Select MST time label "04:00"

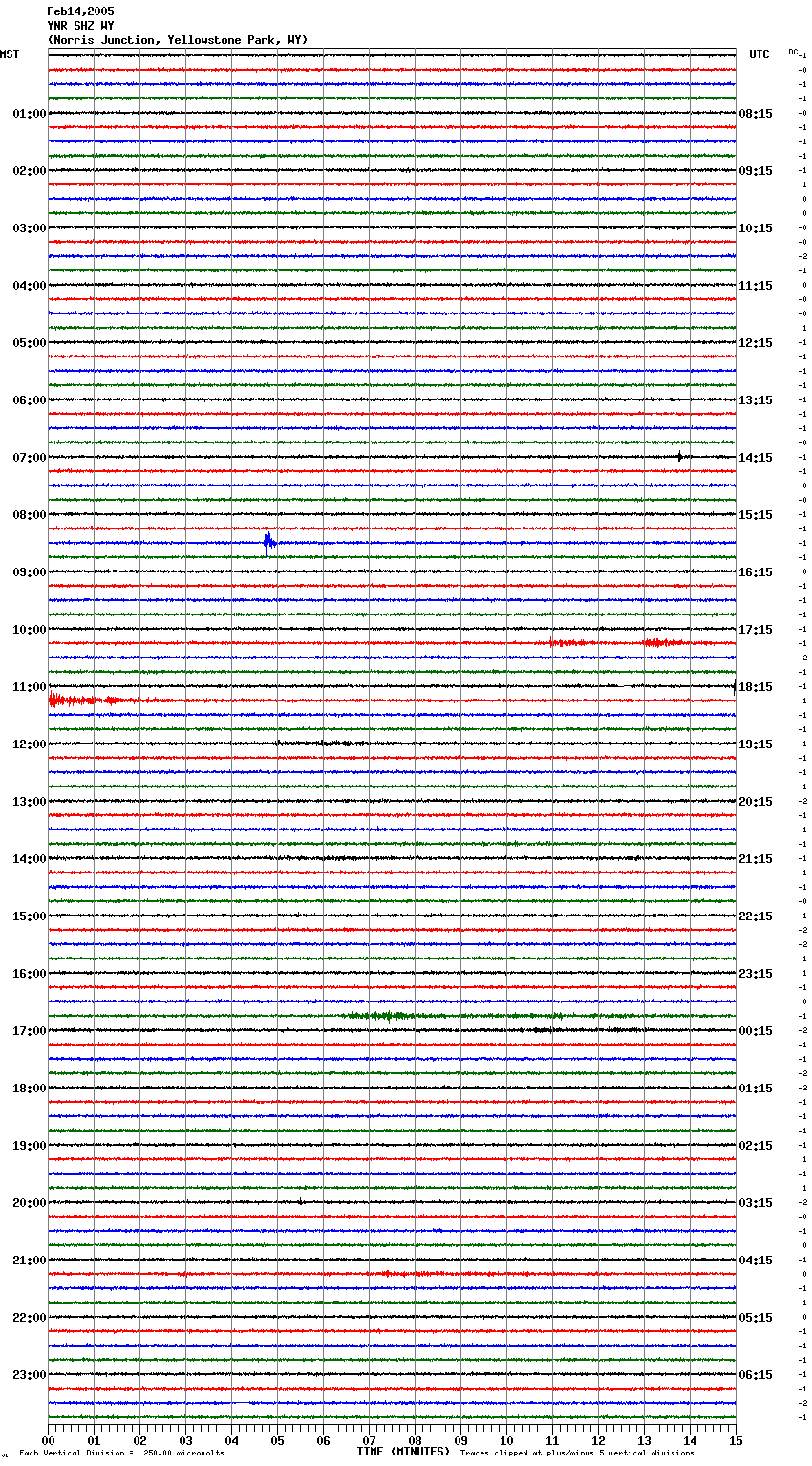pyautogui.click(x=30, y=286)
